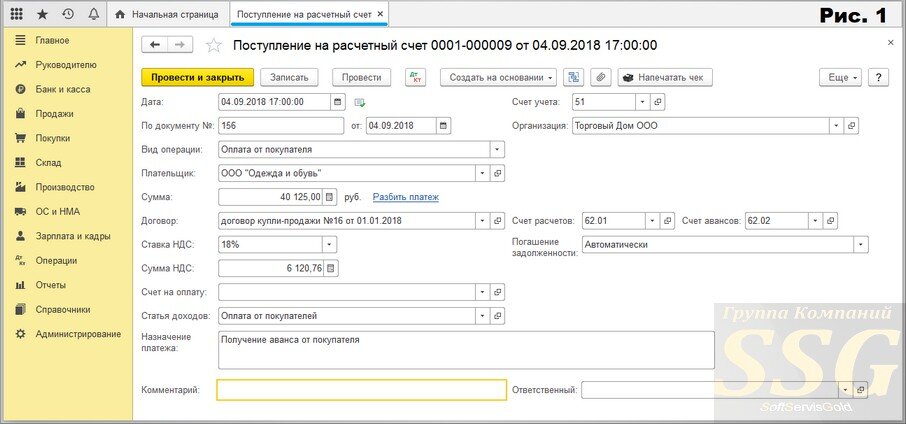Open attached files paperclip icon
The height and width of the screenshot is (424, 906).
coord(601,77)
